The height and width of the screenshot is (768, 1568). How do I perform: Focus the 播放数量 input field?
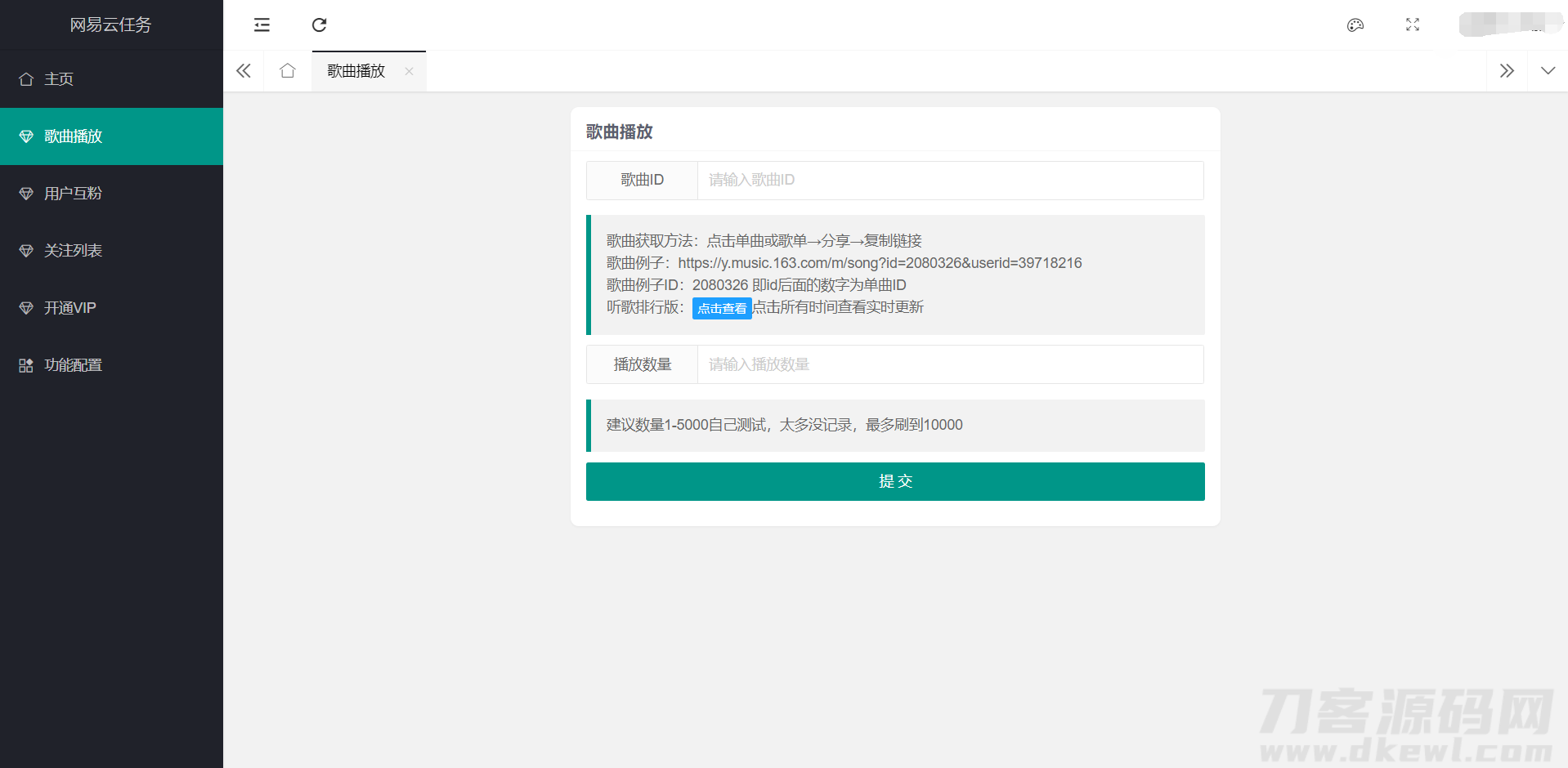coord(949,364)
